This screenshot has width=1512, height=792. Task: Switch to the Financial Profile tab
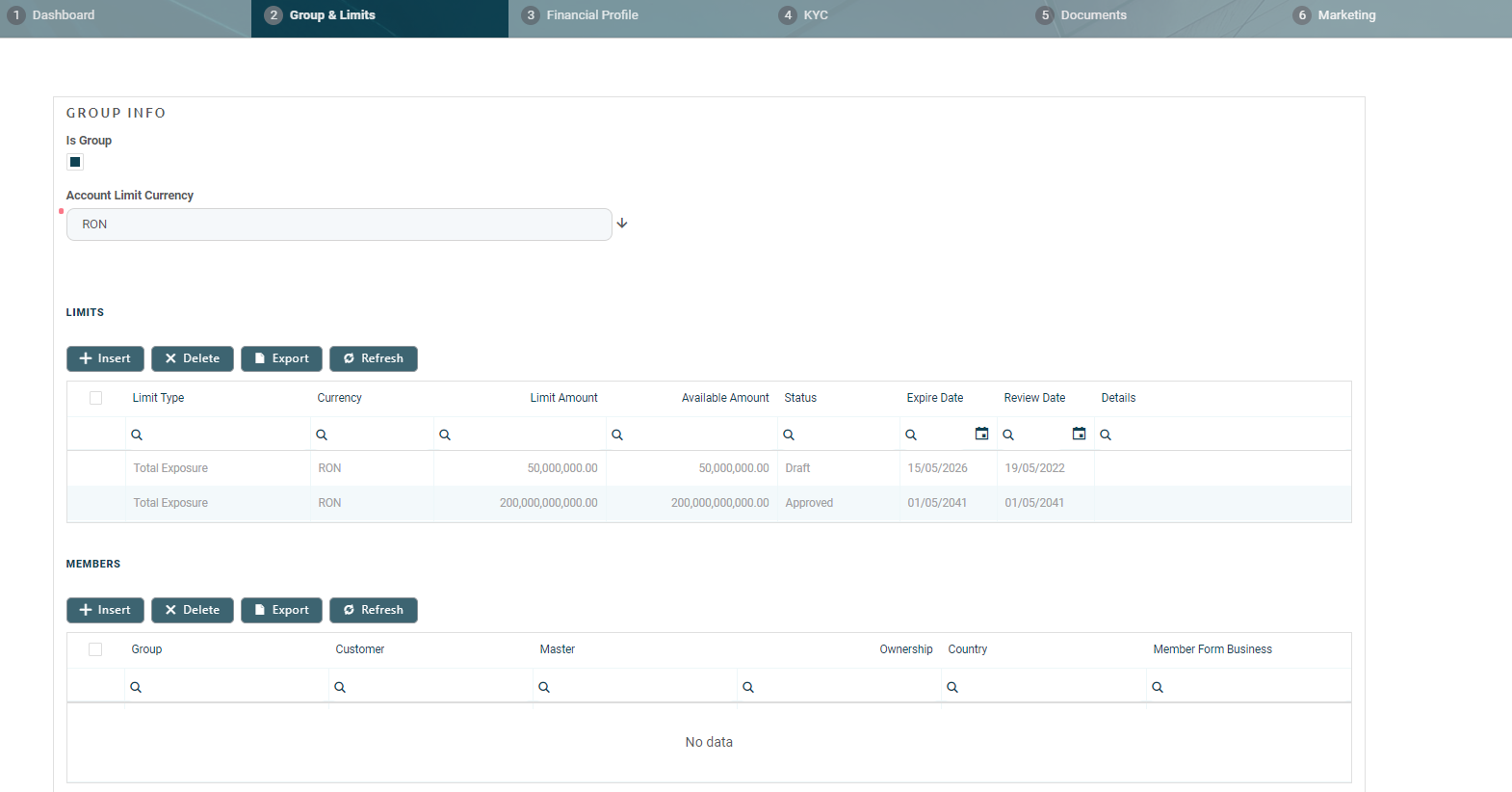(591, 15)
